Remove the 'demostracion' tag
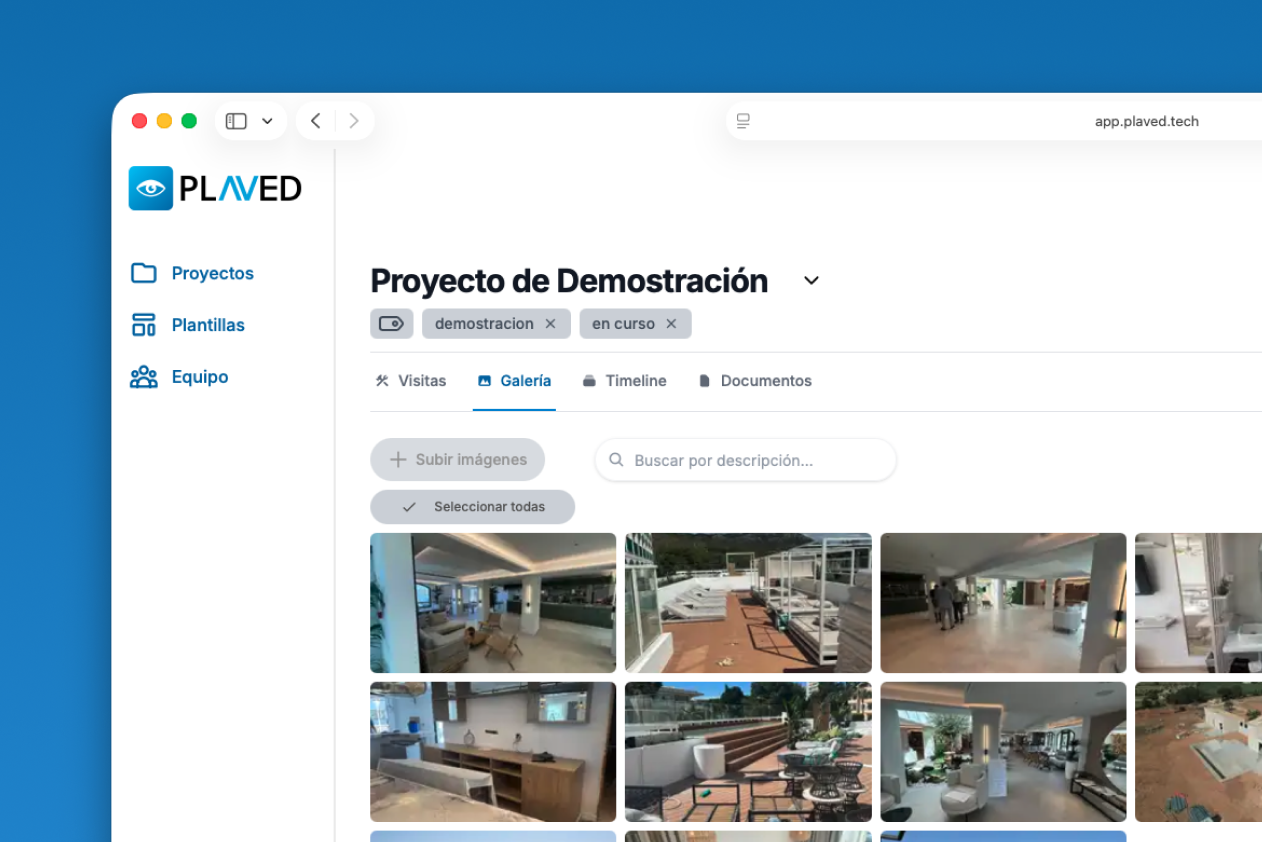The image size is (1262, 842). pos(550,324)
